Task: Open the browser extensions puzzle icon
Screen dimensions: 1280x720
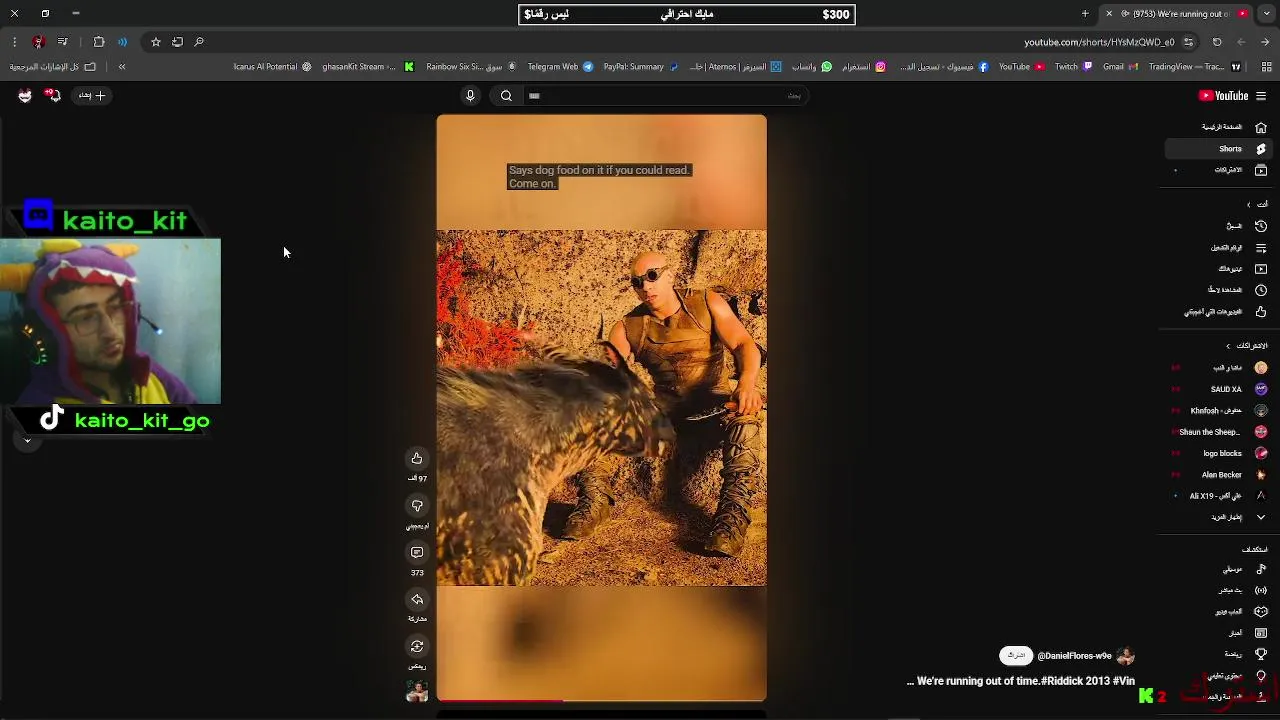Action: tap(99, 42)
